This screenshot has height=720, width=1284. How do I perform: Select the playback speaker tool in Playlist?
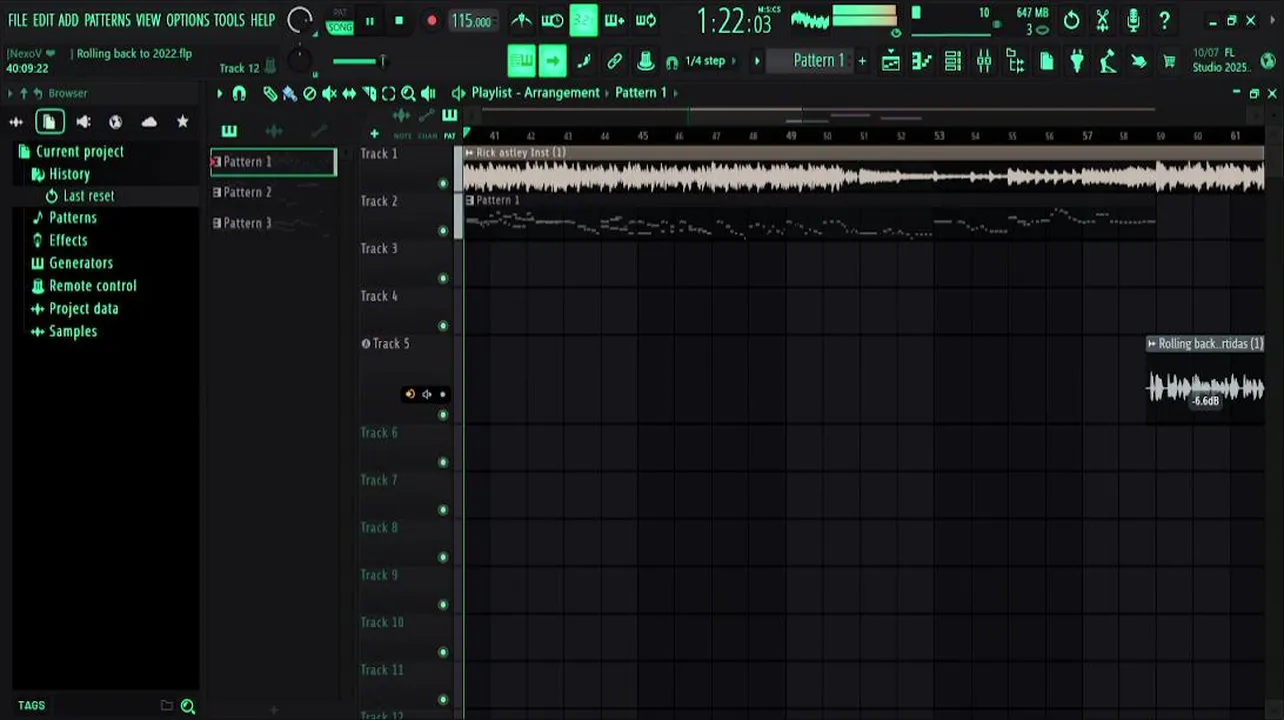pyautogui.click(x=428, y=93)
